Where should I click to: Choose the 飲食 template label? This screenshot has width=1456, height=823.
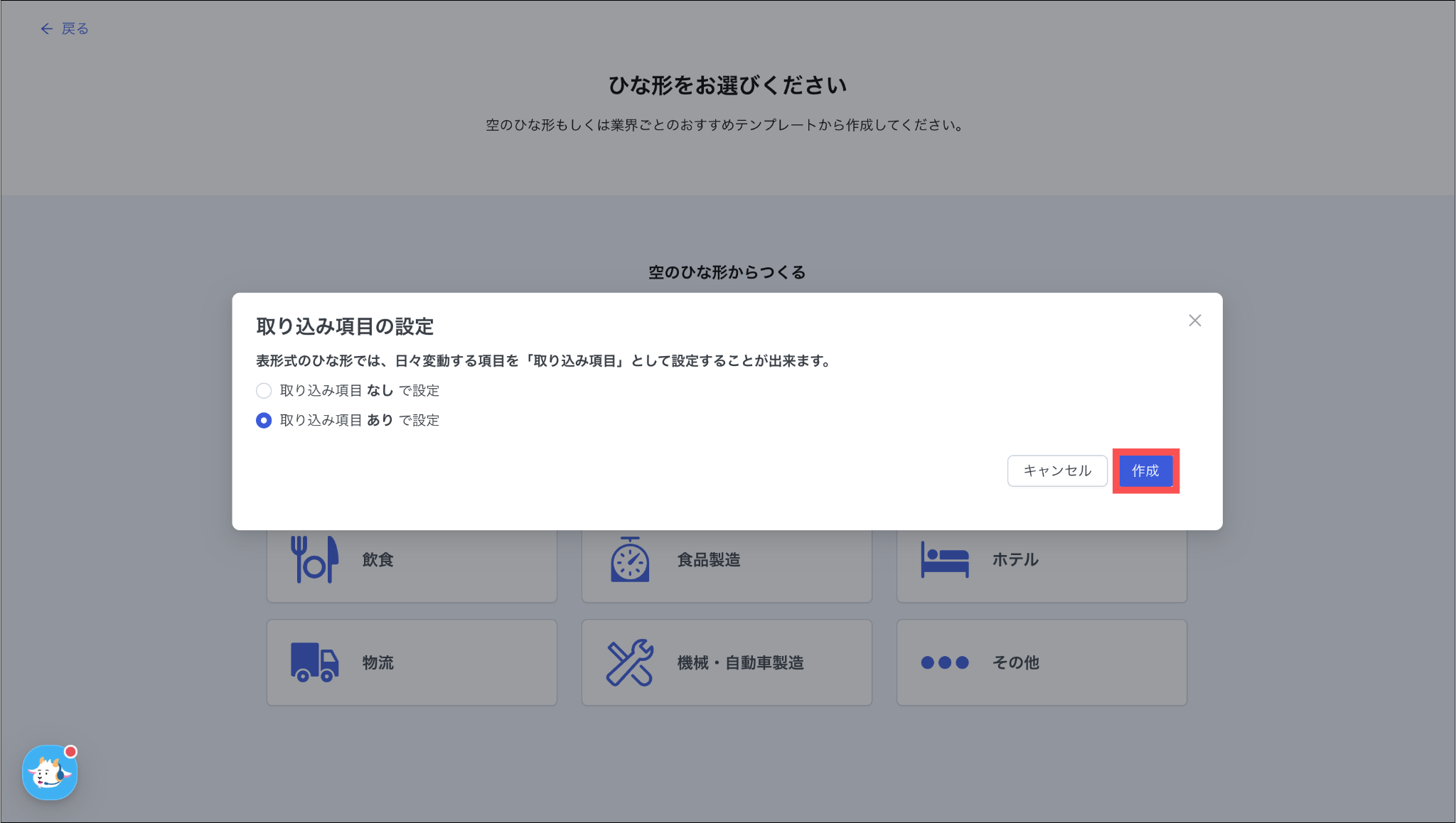pos(378,560)
